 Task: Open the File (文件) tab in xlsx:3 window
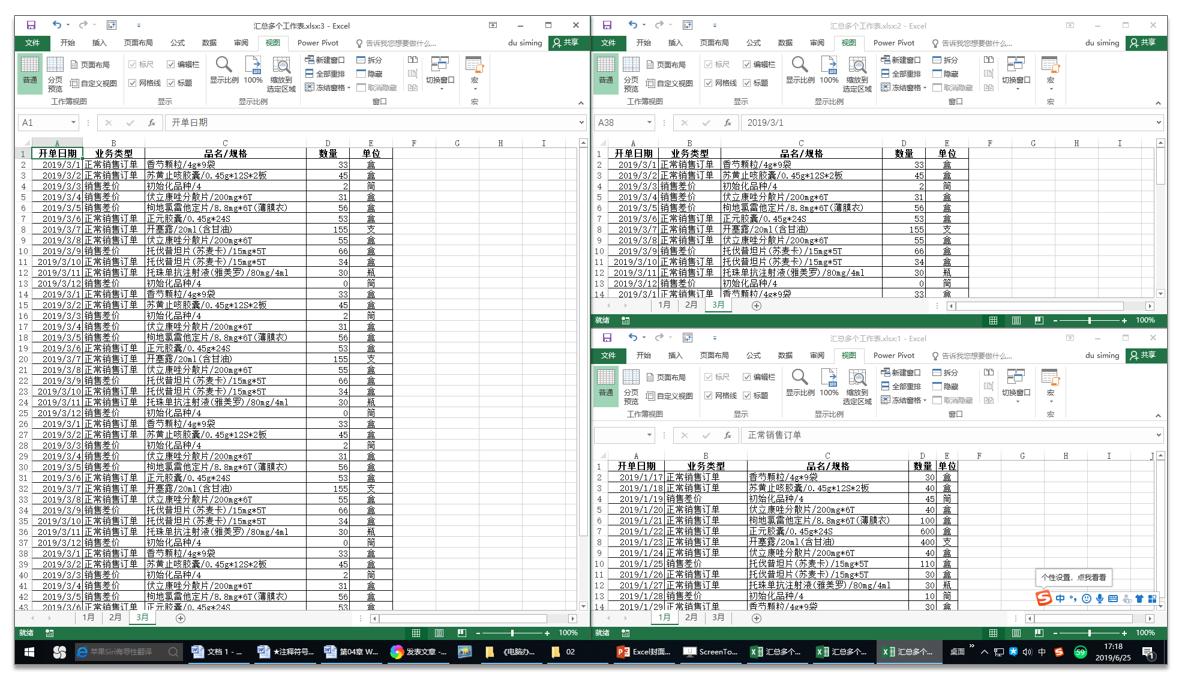click(x=32, y=43)
